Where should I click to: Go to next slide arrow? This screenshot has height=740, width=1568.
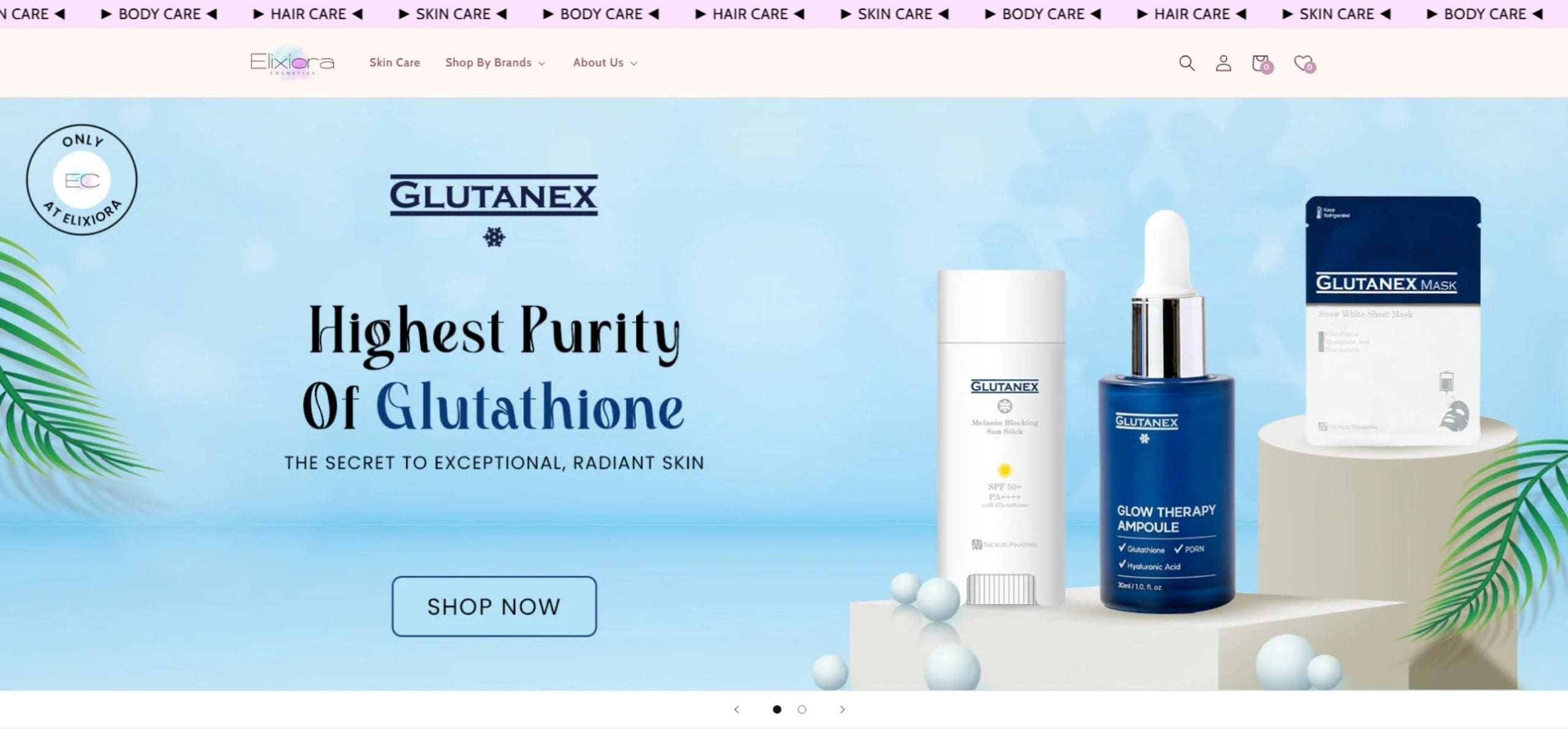(842, 709)
